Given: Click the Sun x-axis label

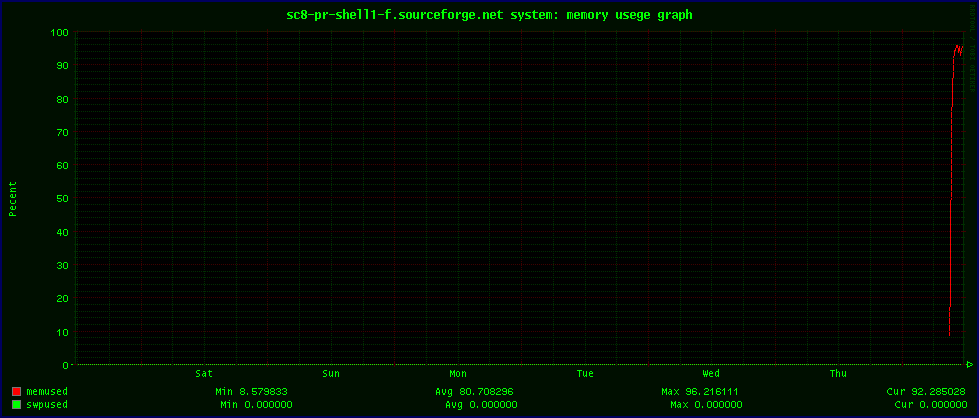Looking at the screenshot, I should pyautogui.click(x=331, y=374).
